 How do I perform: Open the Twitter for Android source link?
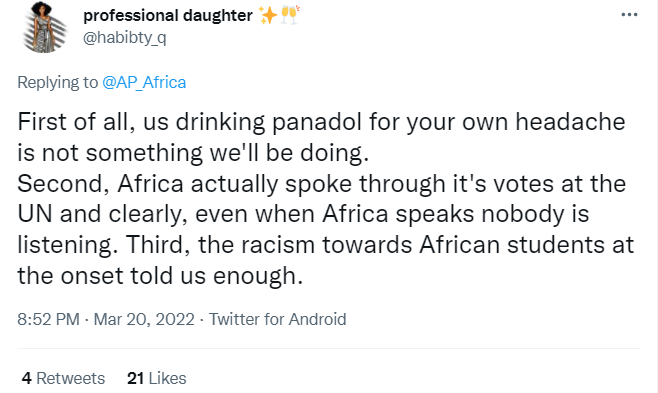tap(277, 319)
